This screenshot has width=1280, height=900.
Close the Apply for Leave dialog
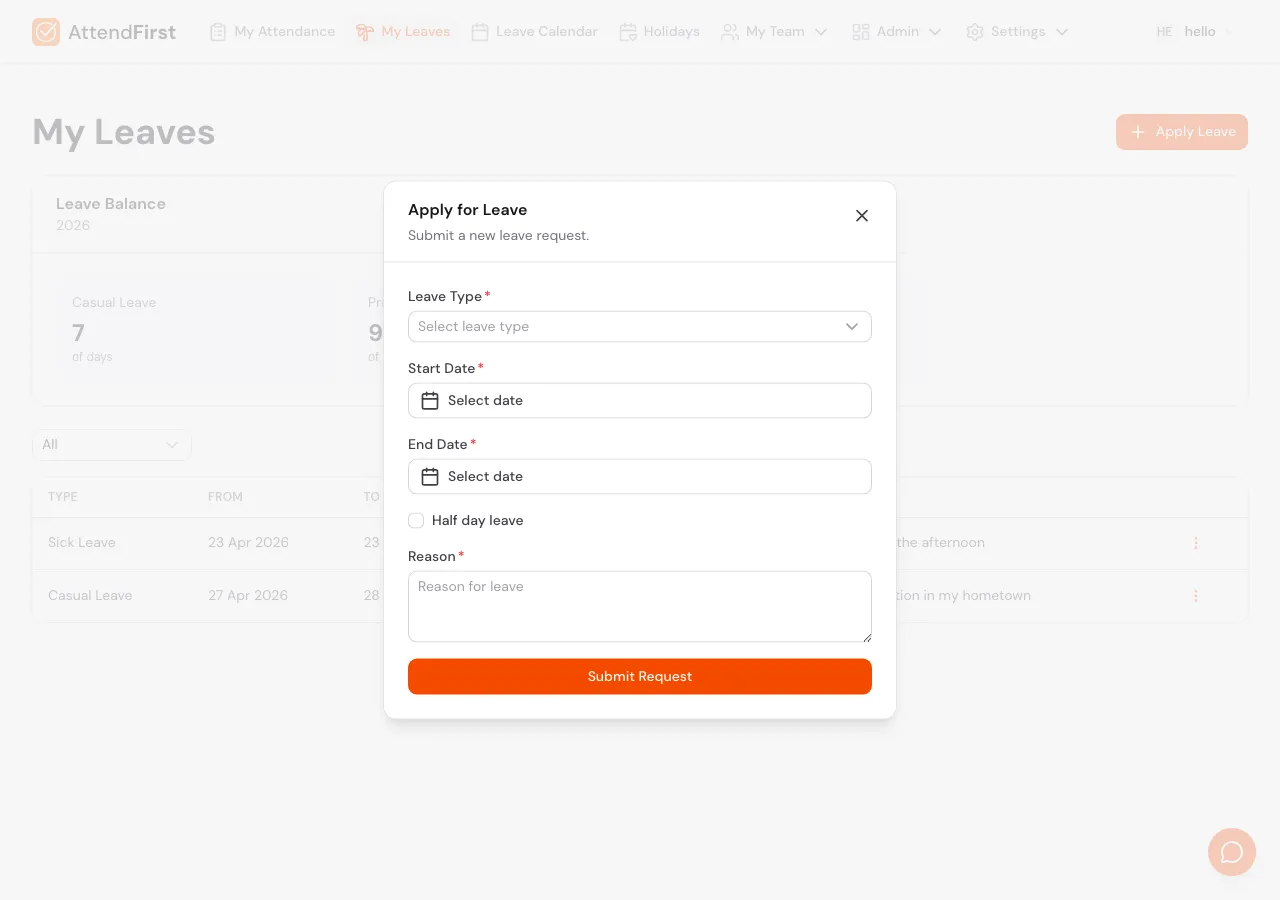point(861,215)
